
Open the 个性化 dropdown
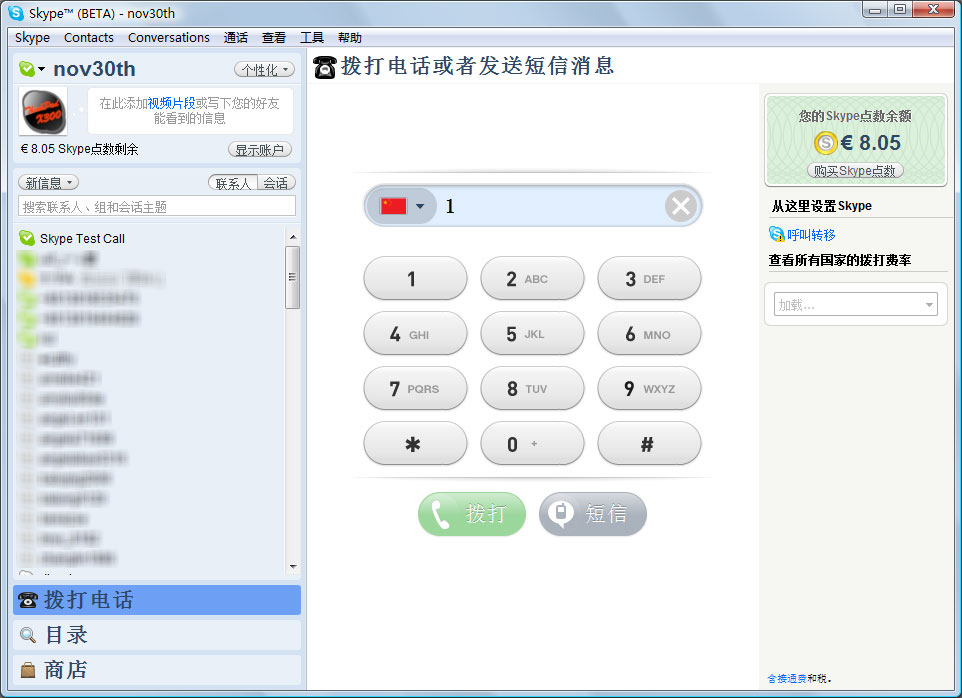264,69
